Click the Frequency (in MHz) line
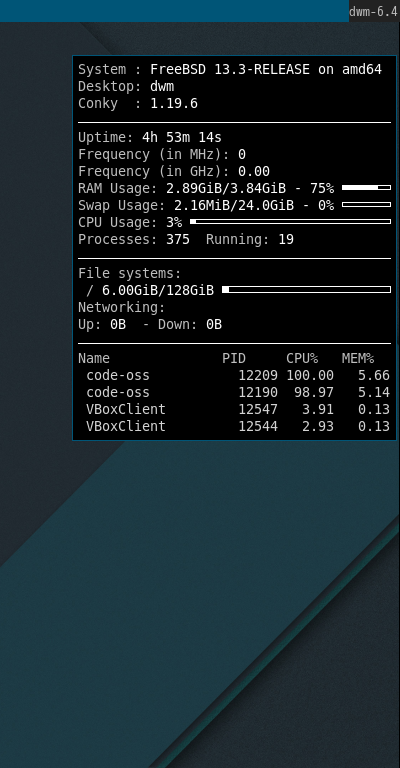 [162, 155]
